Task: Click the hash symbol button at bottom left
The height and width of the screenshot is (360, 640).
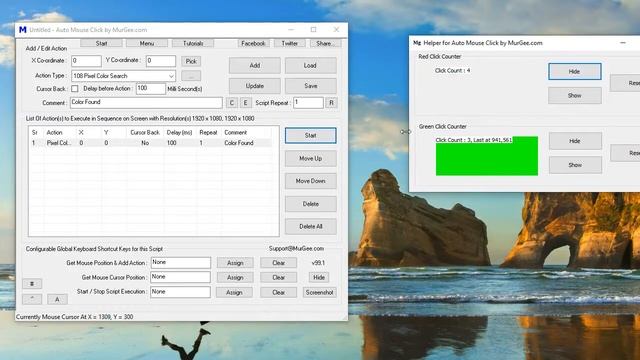Action: click(x=32, y=284)
